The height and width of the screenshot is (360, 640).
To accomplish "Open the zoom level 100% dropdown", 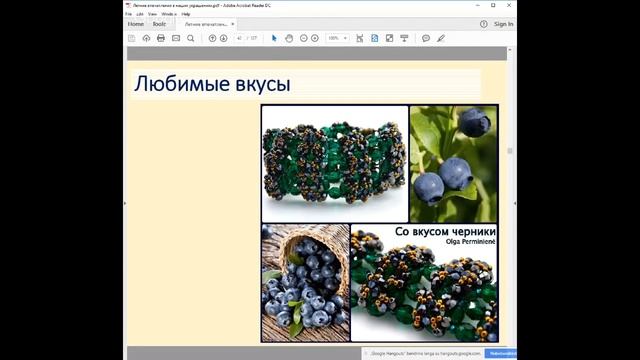I will click(337, 38).
